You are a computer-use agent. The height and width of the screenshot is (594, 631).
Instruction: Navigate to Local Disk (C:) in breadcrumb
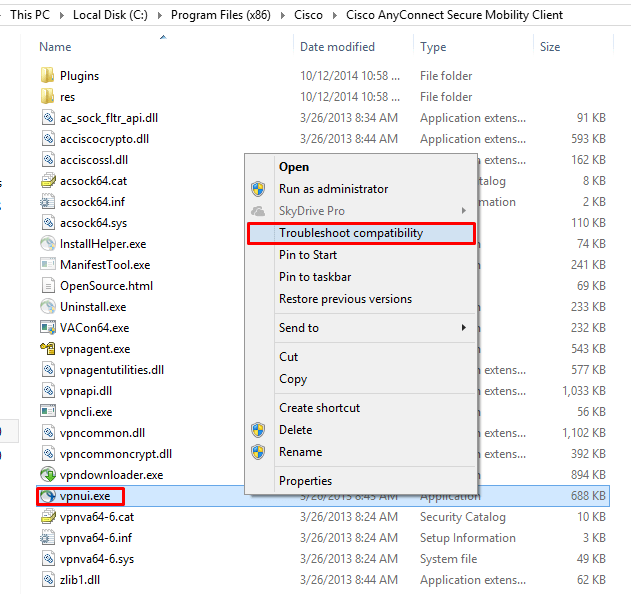pyautogui.click(x=110, y=15)
